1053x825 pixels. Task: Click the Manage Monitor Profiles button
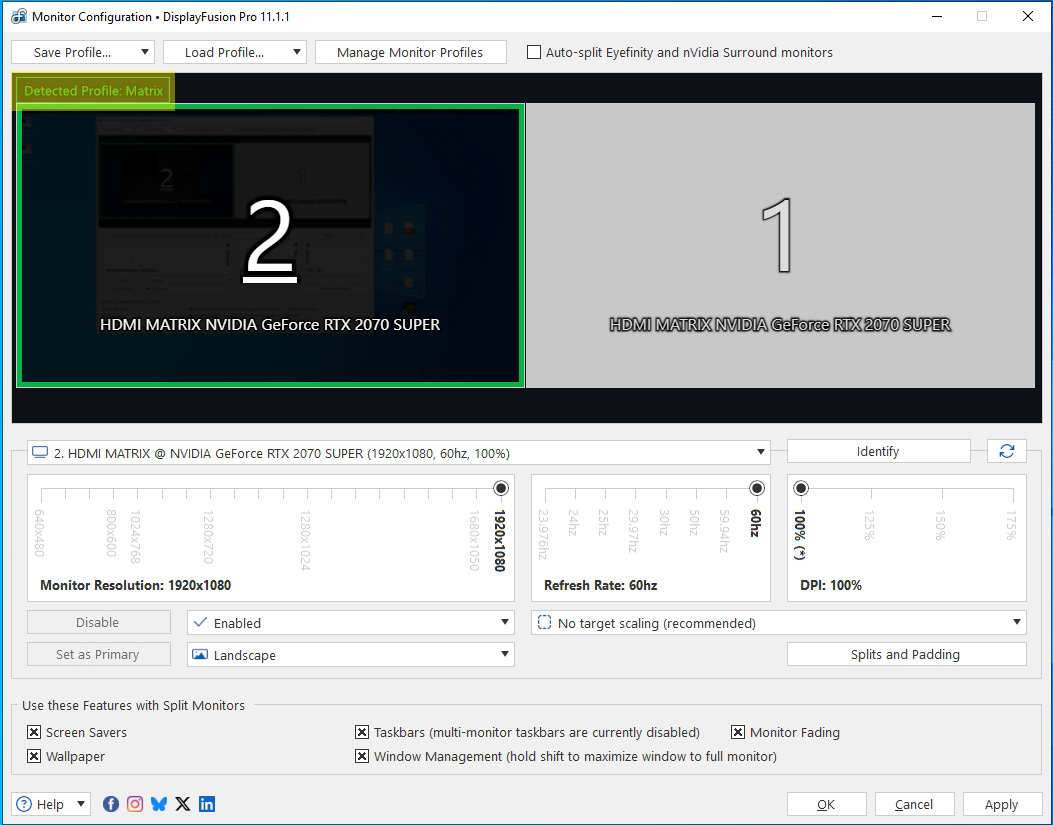[410, 52]
